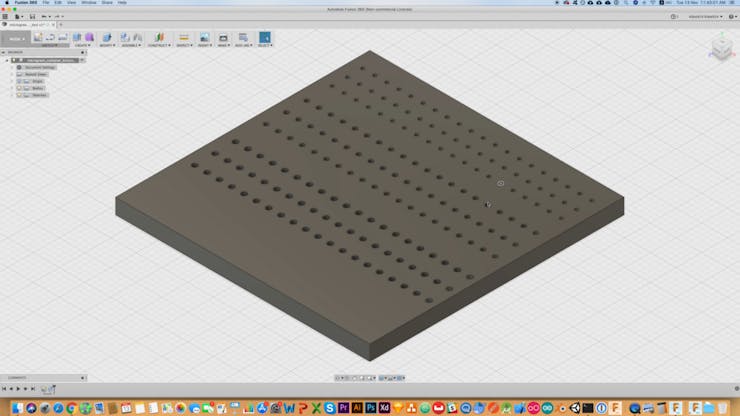Click the Inspect measure icon
Screen dimensions: 740x416
pyautogui.click(x=184, y=37)
